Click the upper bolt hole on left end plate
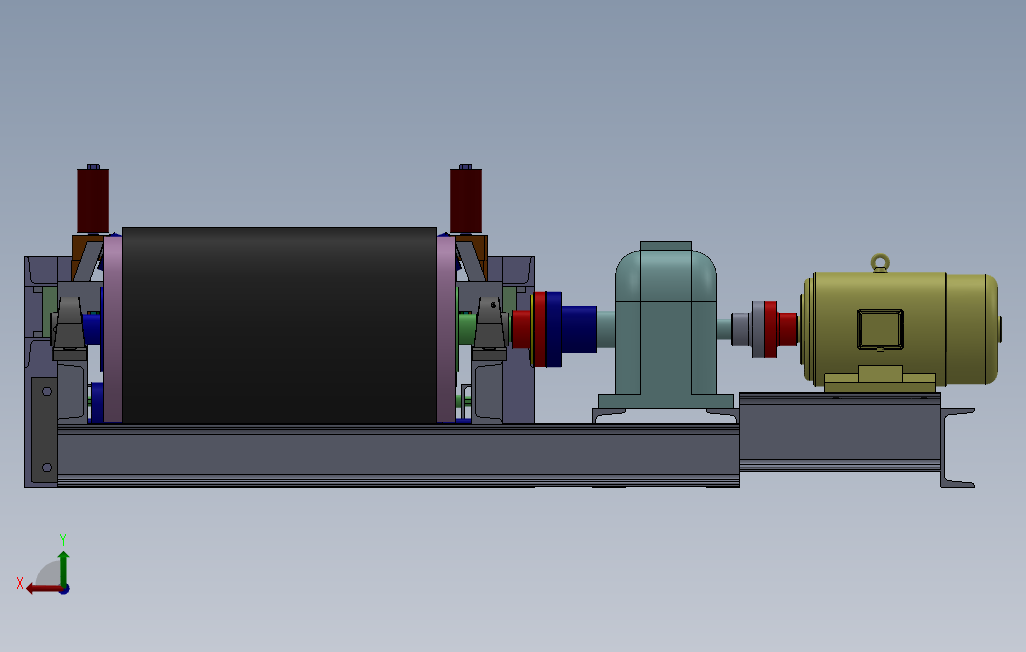 (x=47, y=391)
